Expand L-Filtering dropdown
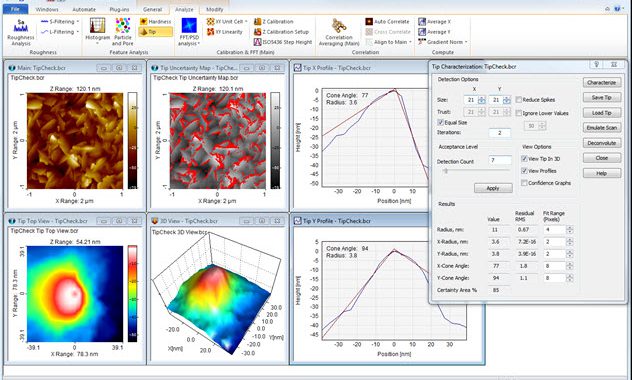 pos(78,31)
